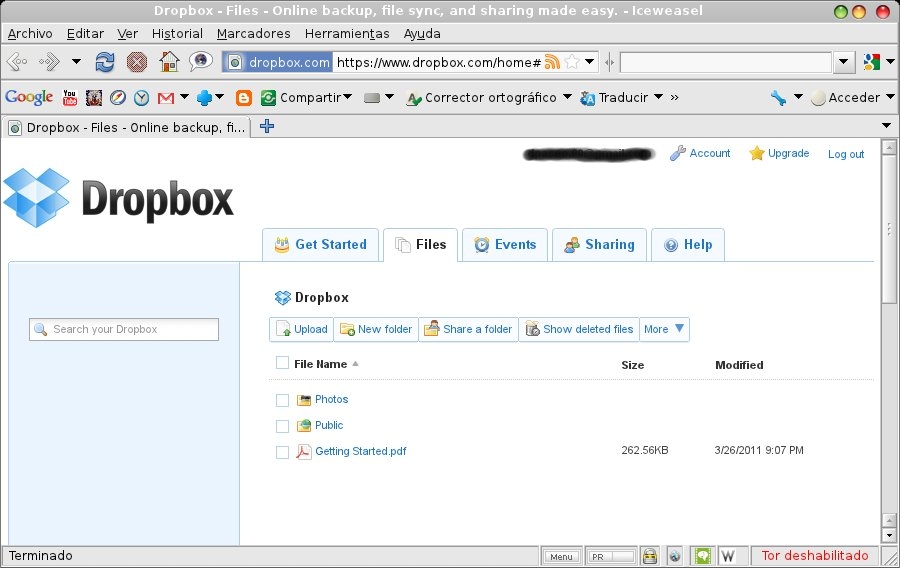The image size is (900, 568).
Task: Switch to the Sharing tab
Action: tap(599, 245)
